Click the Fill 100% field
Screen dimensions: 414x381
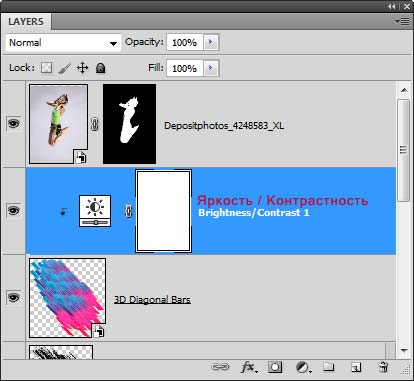click(185, 68)
